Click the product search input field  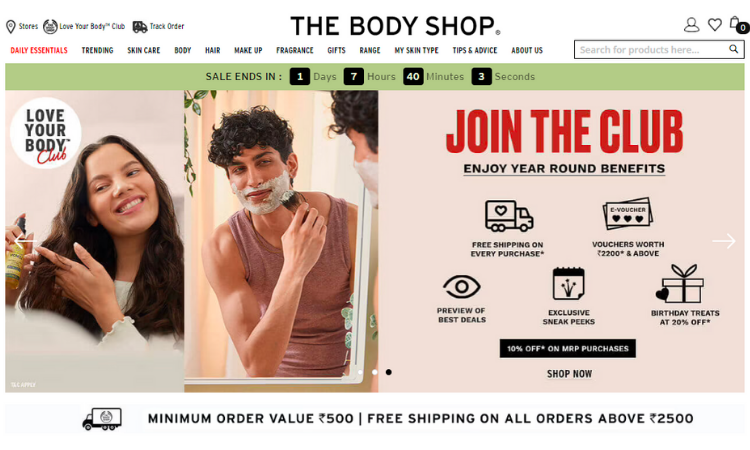pyautogui.click(x=652, y=49)
